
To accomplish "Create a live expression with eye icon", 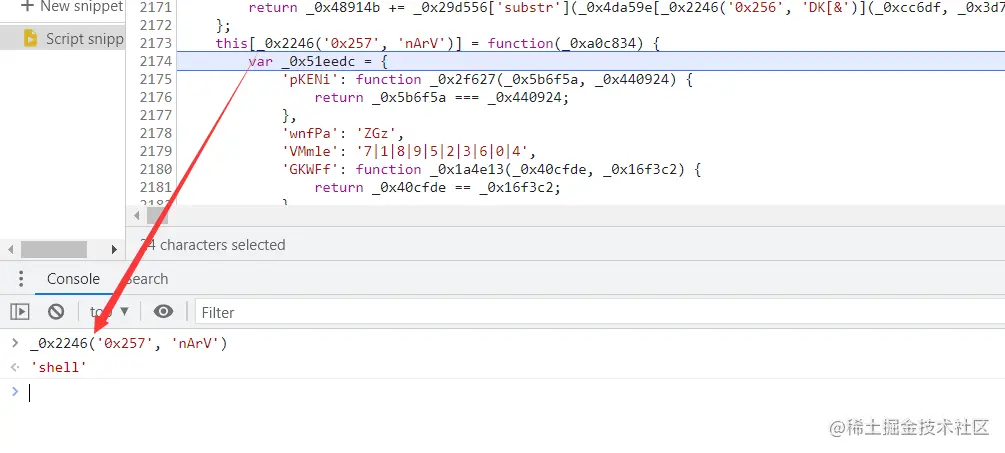I will coord(163,312).
